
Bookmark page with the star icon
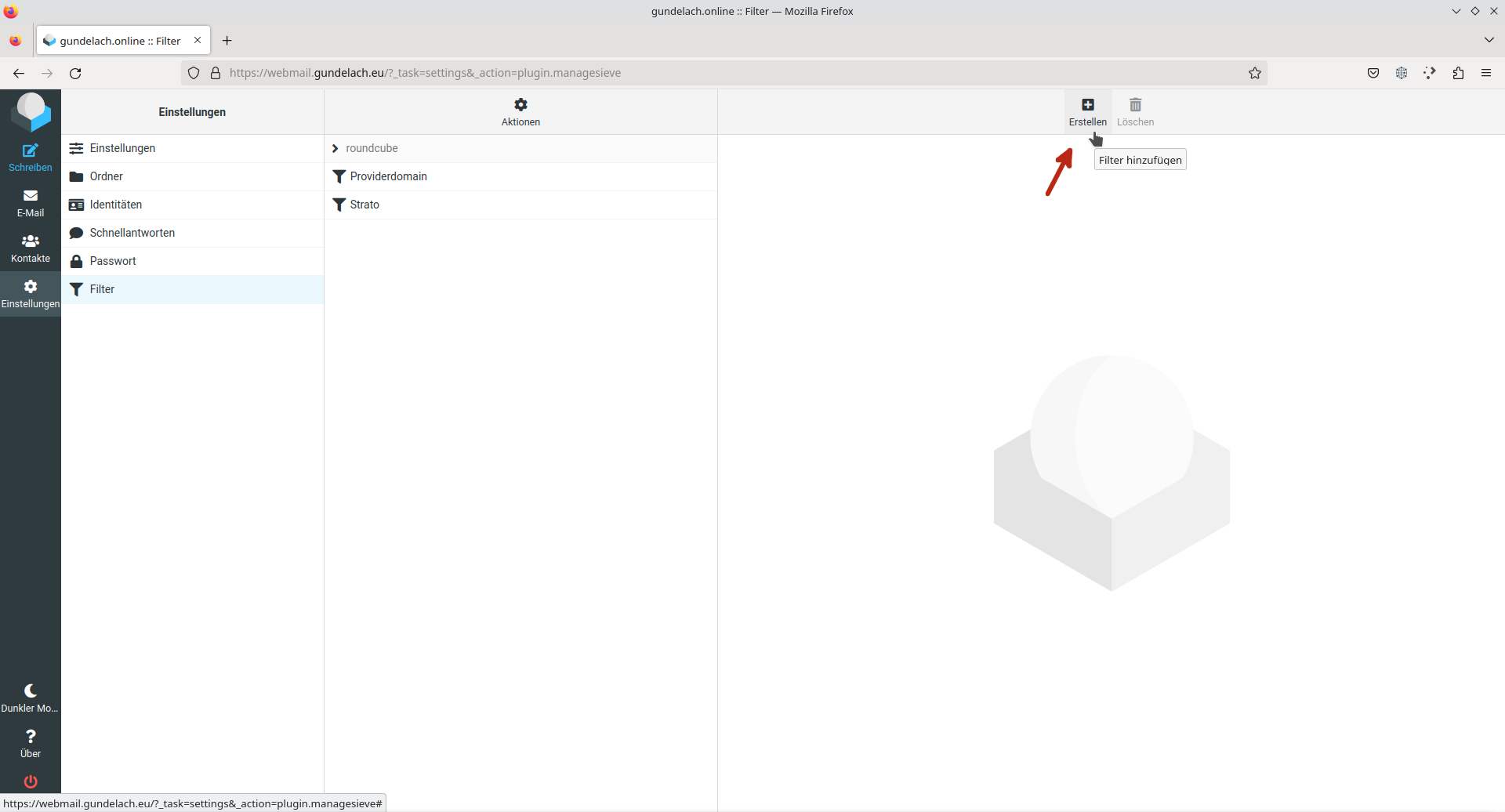1255,73
